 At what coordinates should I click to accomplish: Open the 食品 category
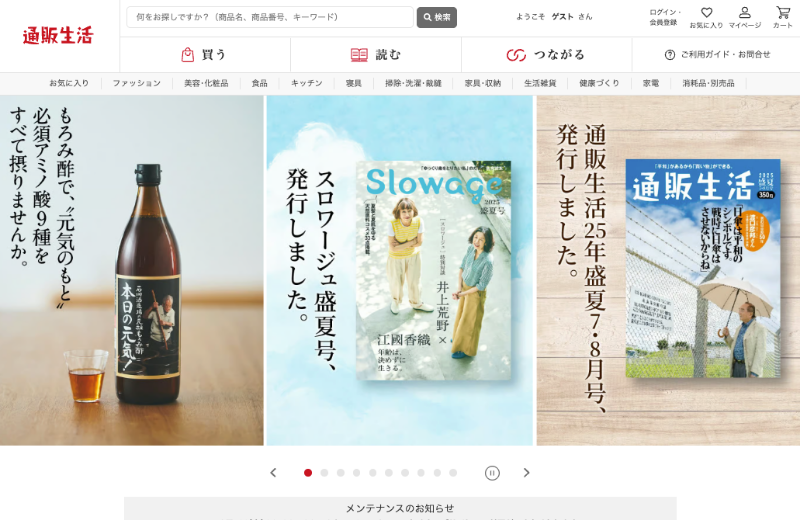[x=260, y=83]
